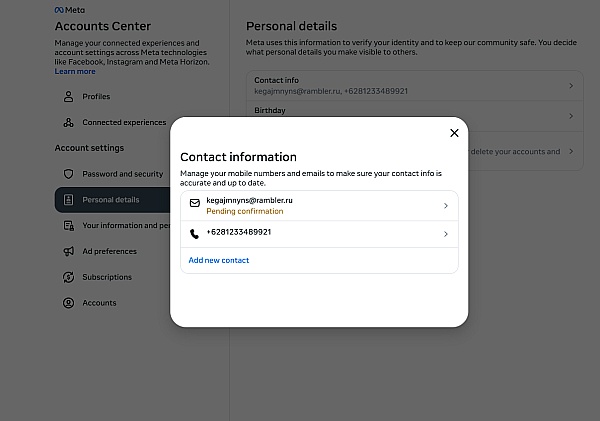Click the envelope icon beside the email

(195, 203)
